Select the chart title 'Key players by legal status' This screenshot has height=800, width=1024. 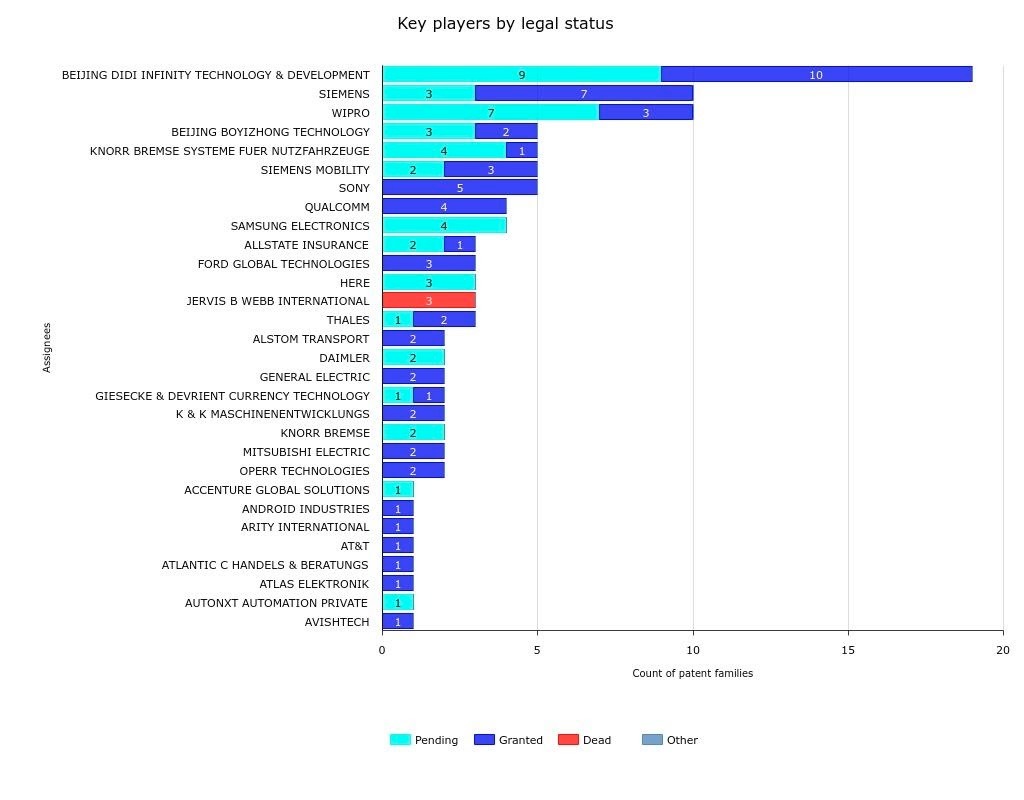click(505, 24)
